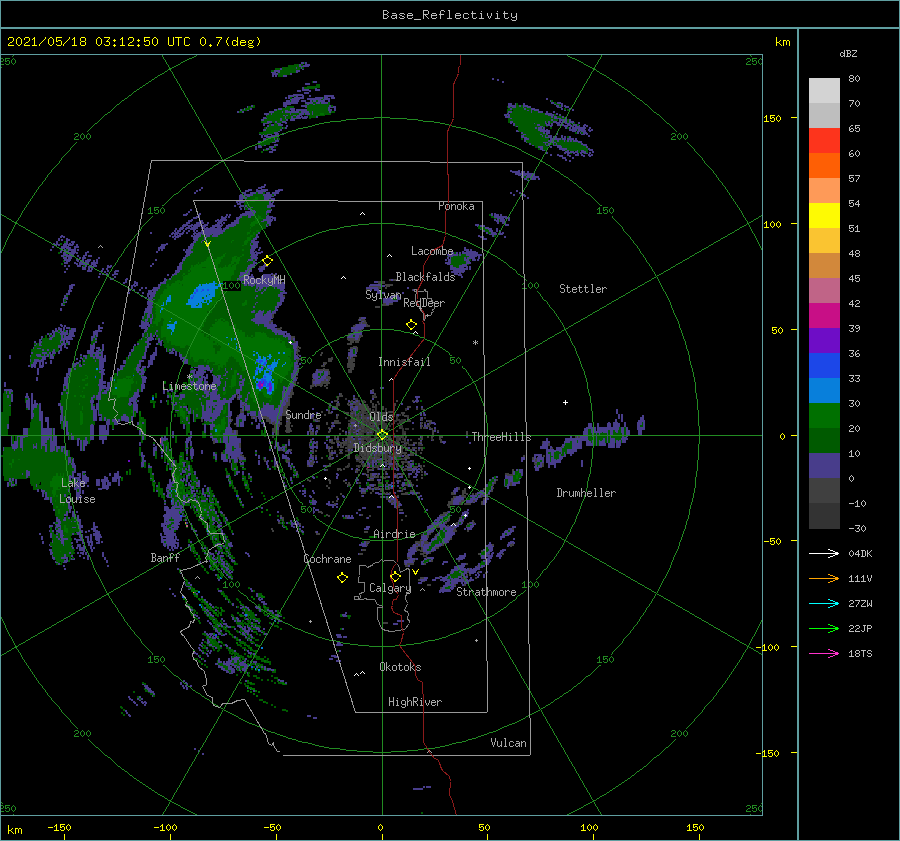900x841 pixels.
Task: Click the white plus marker west of Drumheller
Action: coord(565,402)
